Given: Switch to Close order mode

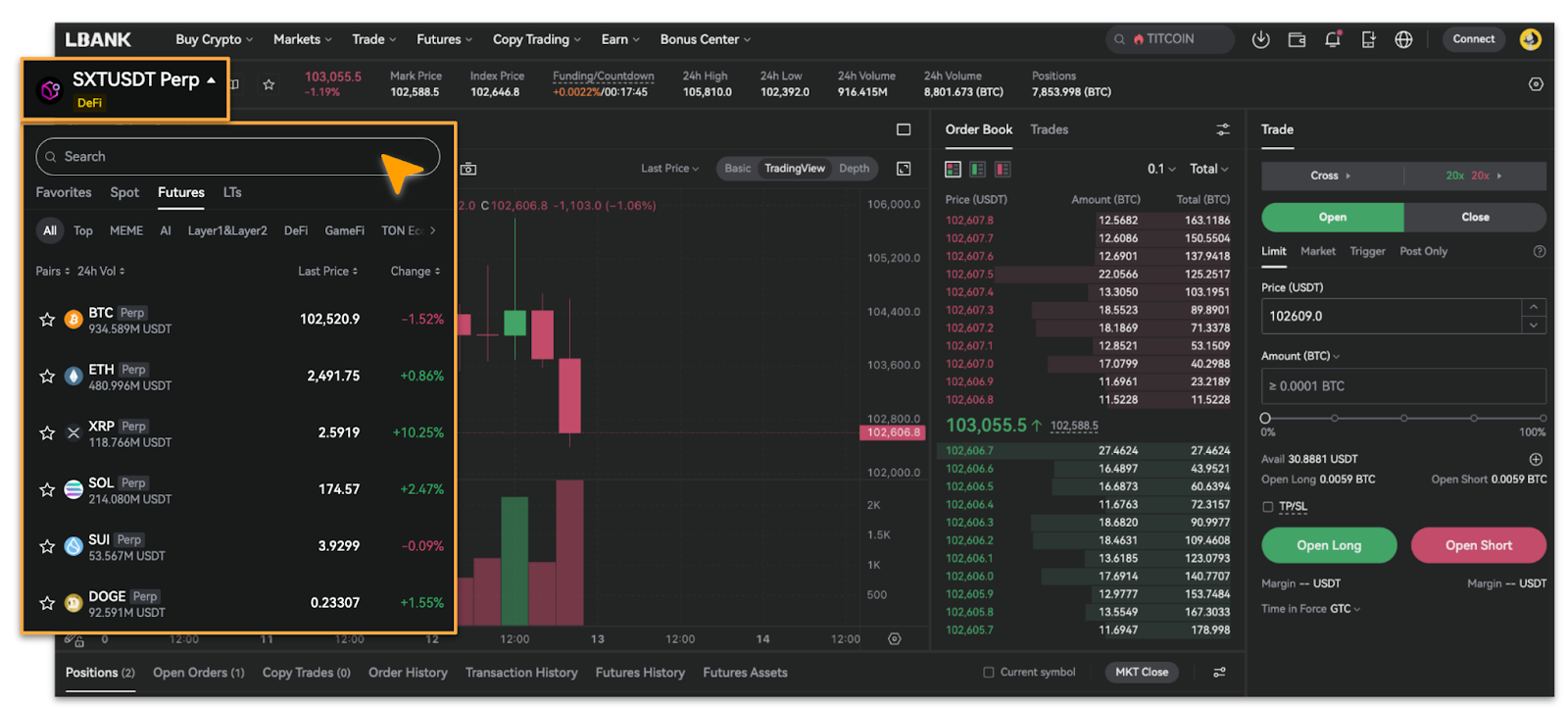Looking at the screenshot, I should pos(1475,217).
